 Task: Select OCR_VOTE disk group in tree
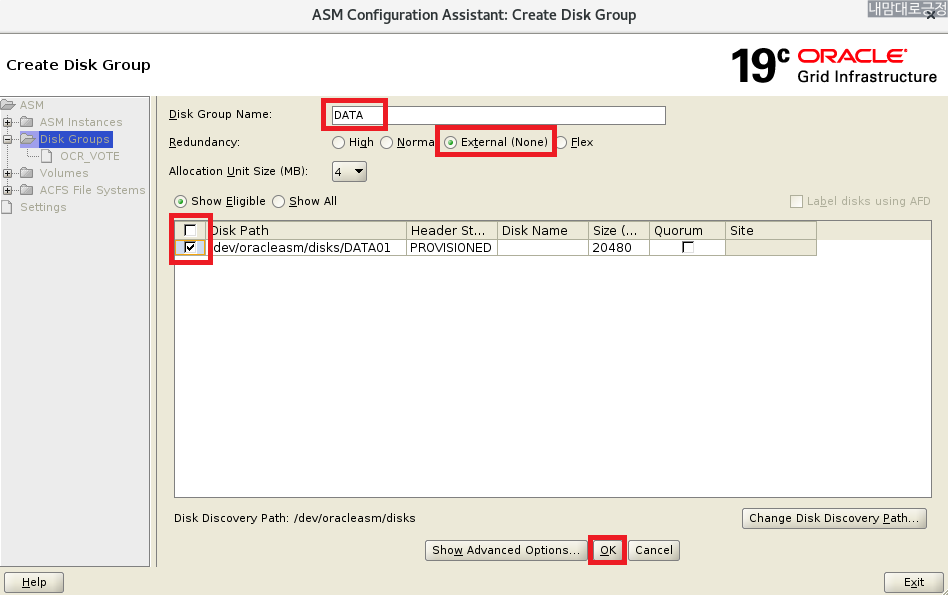[89, 156]
